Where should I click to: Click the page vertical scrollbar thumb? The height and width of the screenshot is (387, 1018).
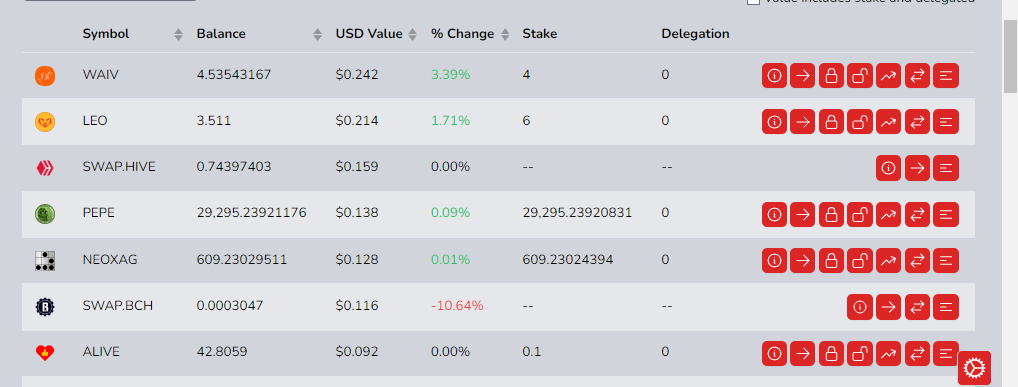click(x=1010, y=56)
